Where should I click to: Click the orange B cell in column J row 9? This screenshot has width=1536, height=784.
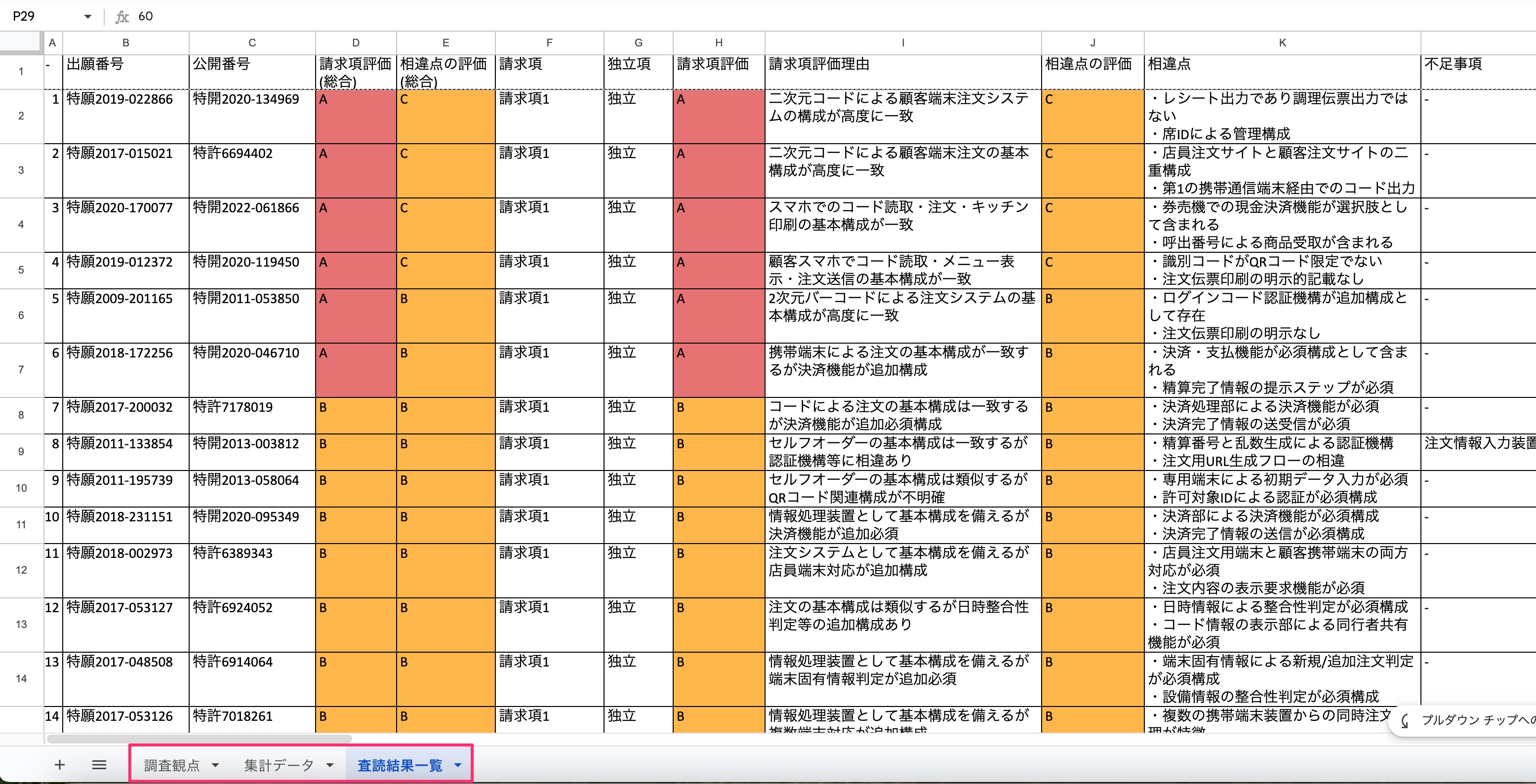(1092, 452)
